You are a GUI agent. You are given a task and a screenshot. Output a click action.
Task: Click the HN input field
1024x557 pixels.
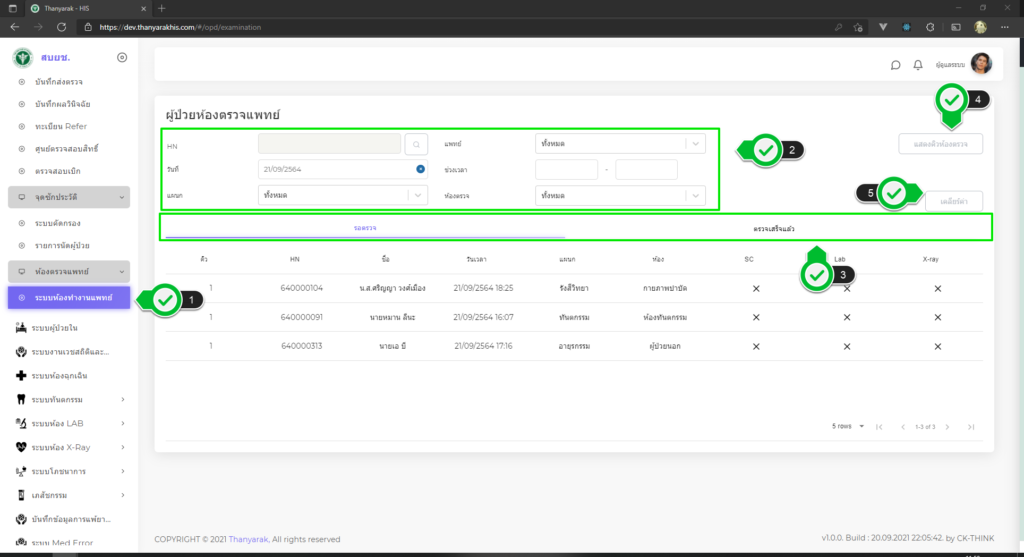tap(330, 144)
